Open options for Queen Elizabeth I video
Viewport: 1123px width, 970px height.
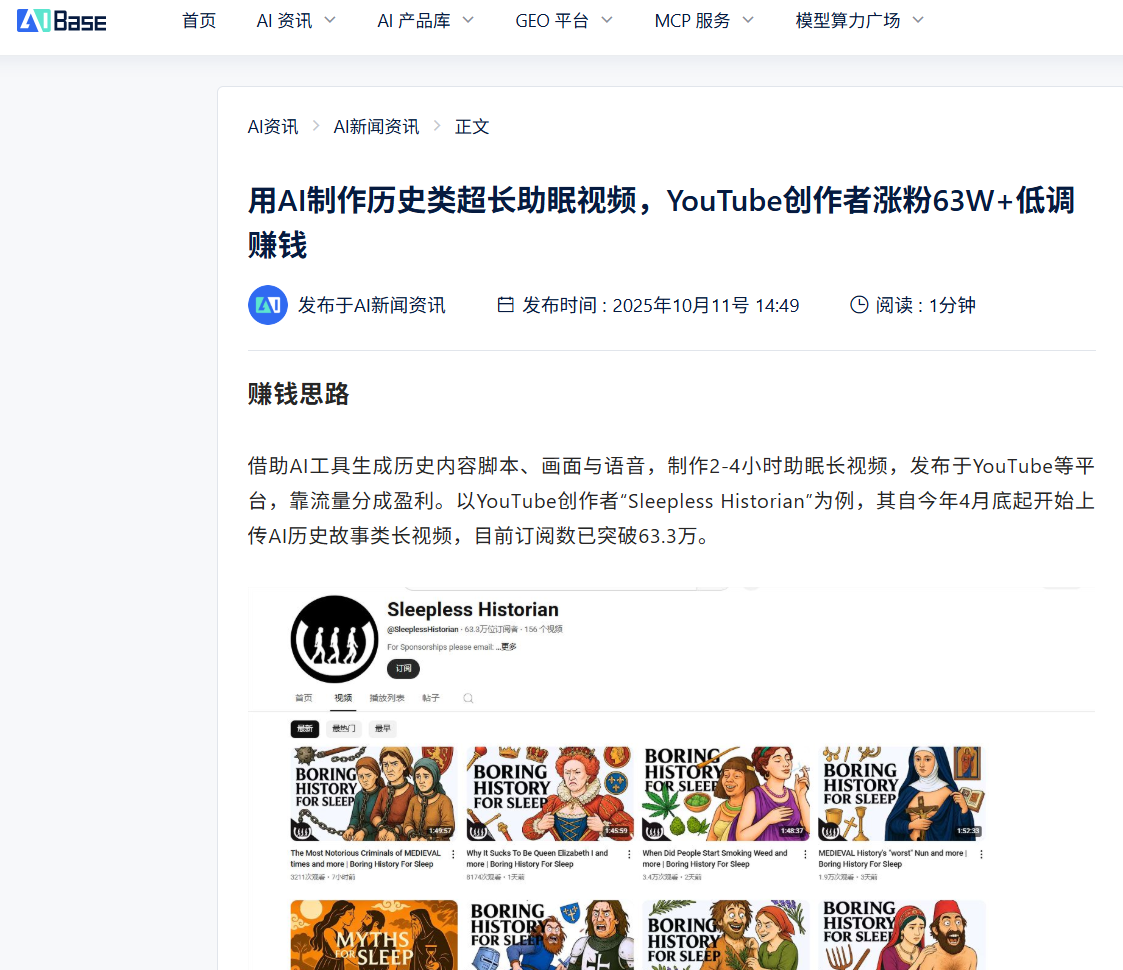tap(630, 854)
